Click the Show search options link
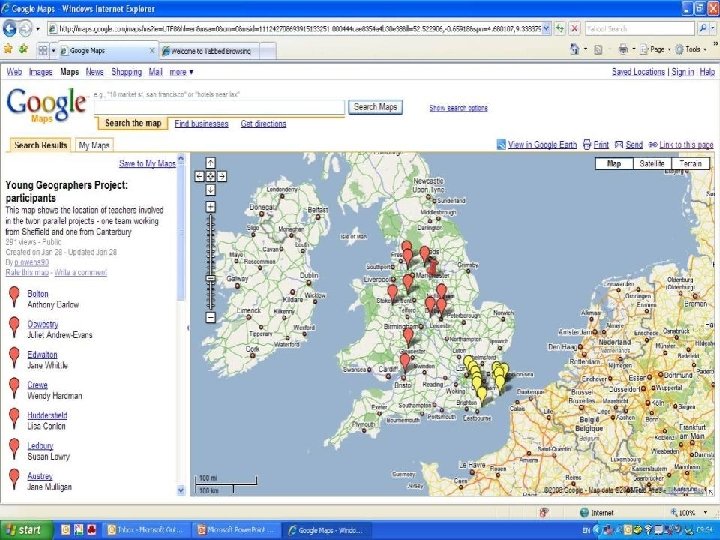This screenshot has height=540, width=720. click(458, 108)
